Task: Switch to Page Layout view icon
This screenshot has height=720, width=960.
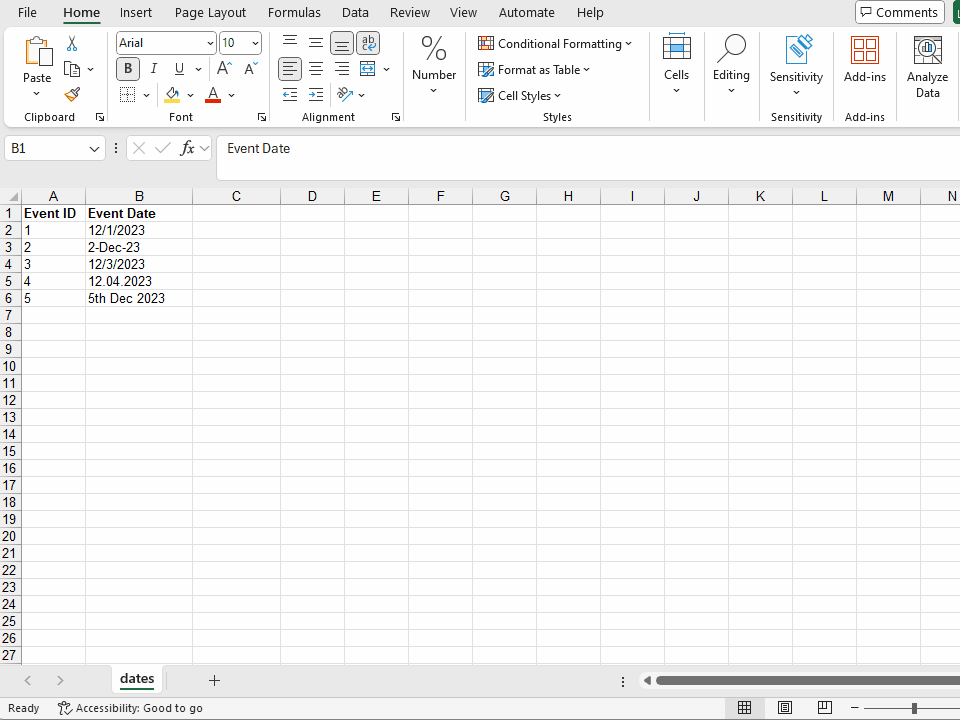Action: (785, 708)
